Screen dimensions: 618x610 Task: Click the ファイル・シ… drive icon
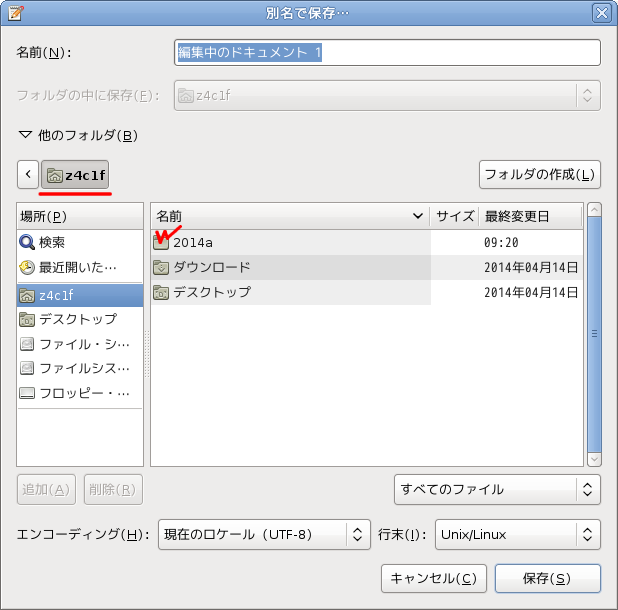[27, 344]
